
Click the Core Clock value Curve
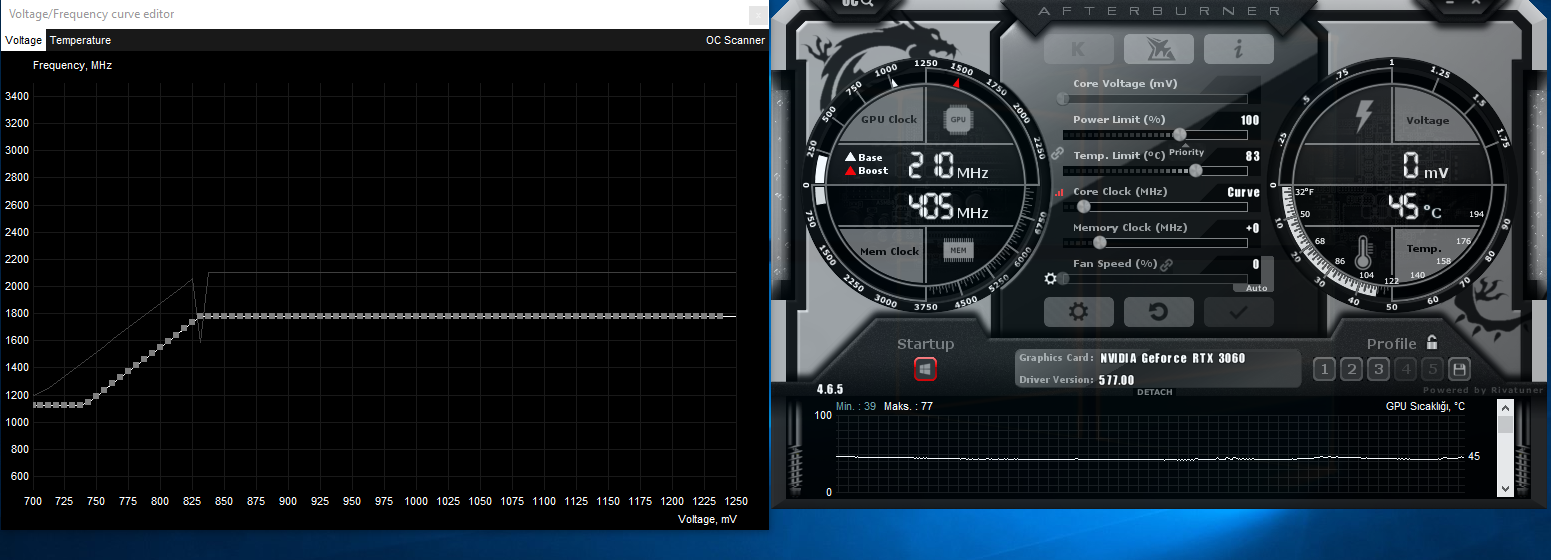click(1243, 192)
